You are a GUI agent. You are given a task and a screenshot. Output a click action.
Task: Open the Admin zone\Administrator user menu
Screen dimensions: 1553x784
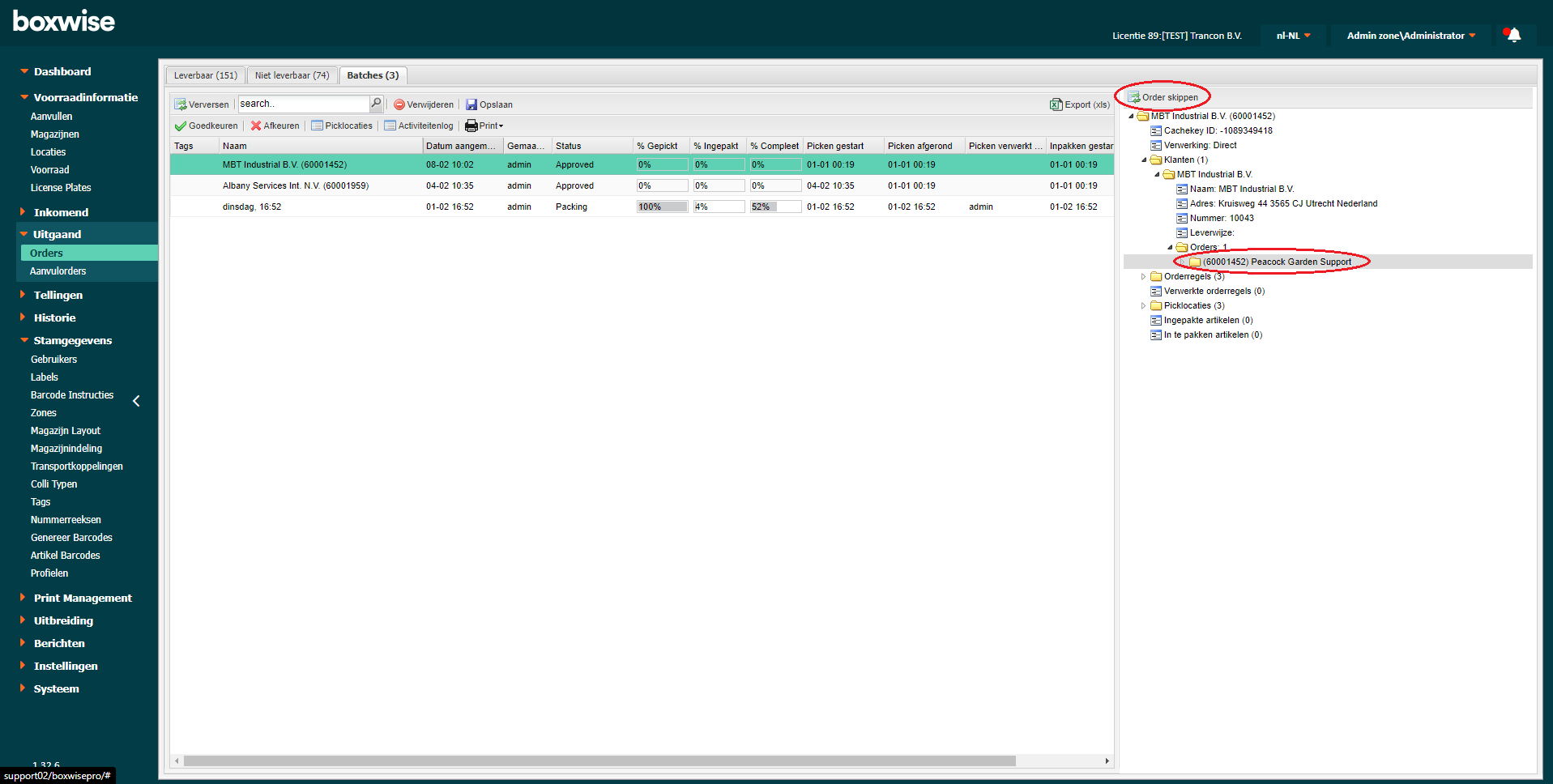(x=1410, y=36)
